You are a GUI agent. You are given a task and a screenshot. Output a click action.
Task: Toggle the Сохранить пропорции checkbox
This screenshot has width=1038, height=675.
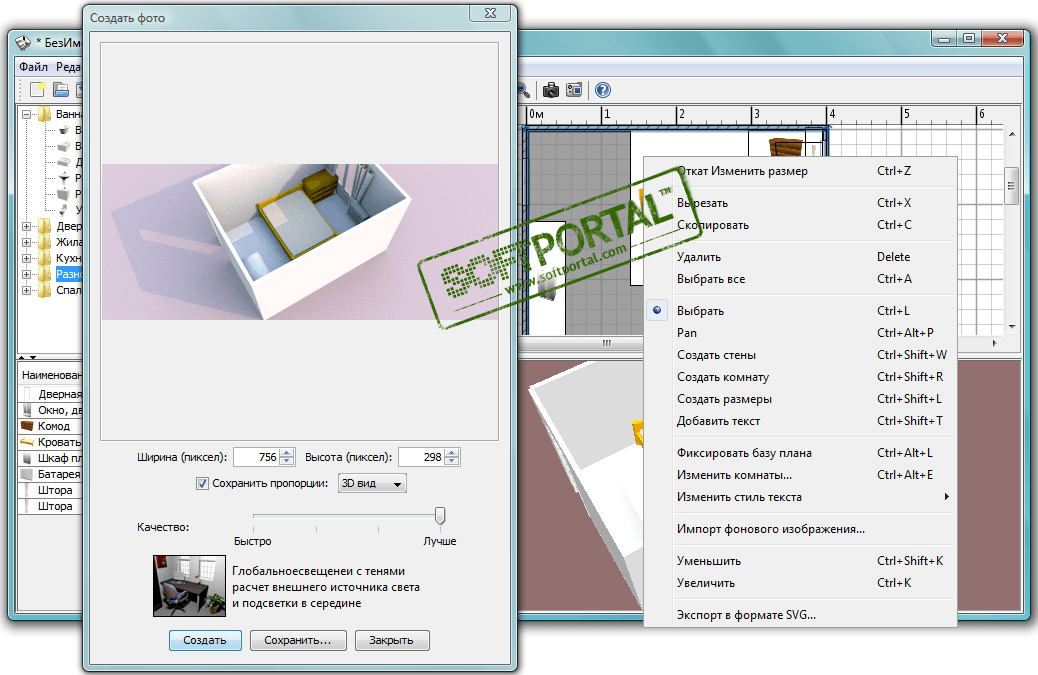tap(203, 484)
